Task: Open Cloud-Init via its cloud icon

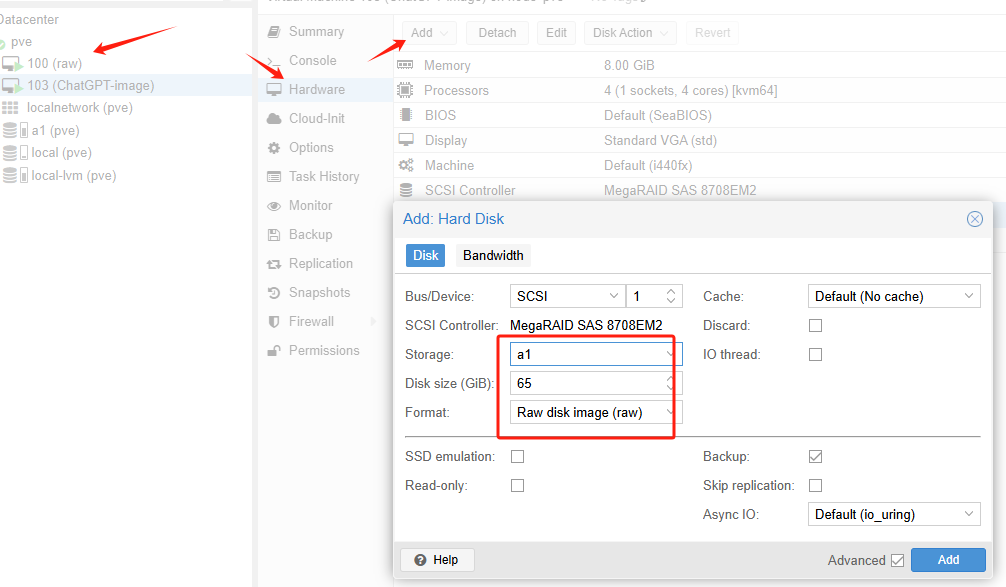Action: click(273, 119)
